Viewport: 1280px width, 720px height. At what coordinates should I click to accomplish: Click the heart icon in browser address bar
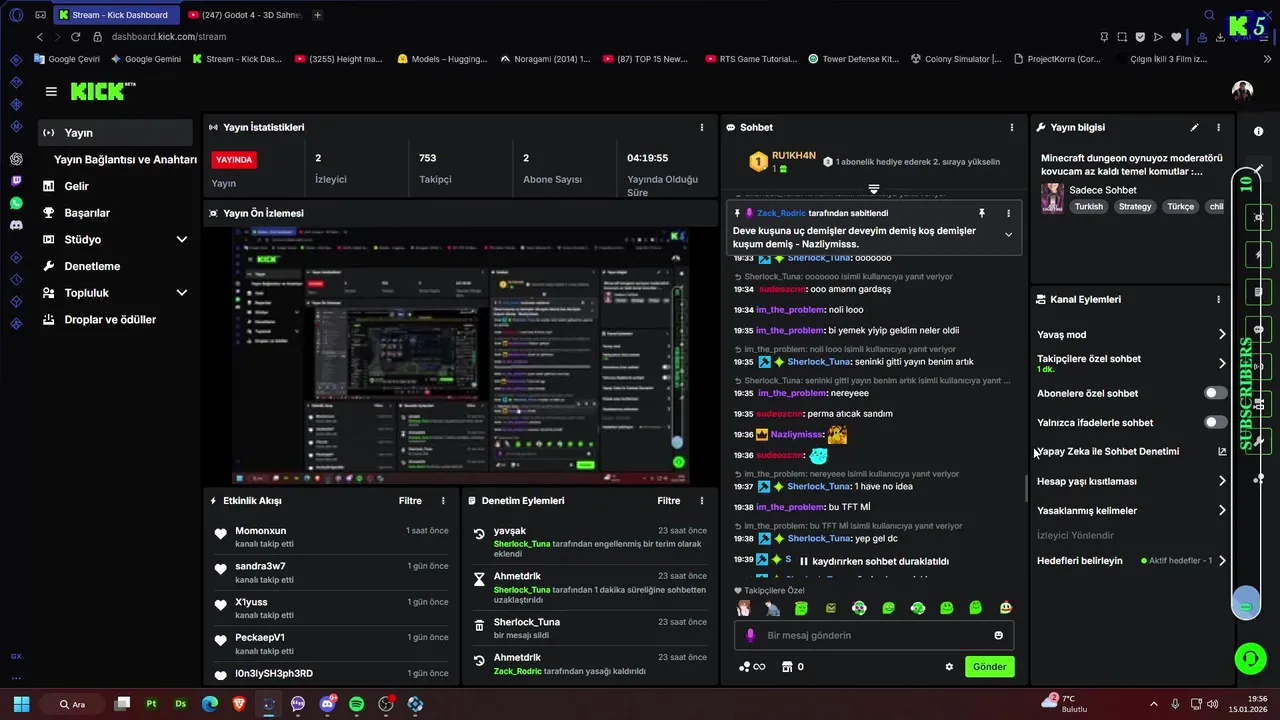pyautogui.click(x=1176, y=37)
